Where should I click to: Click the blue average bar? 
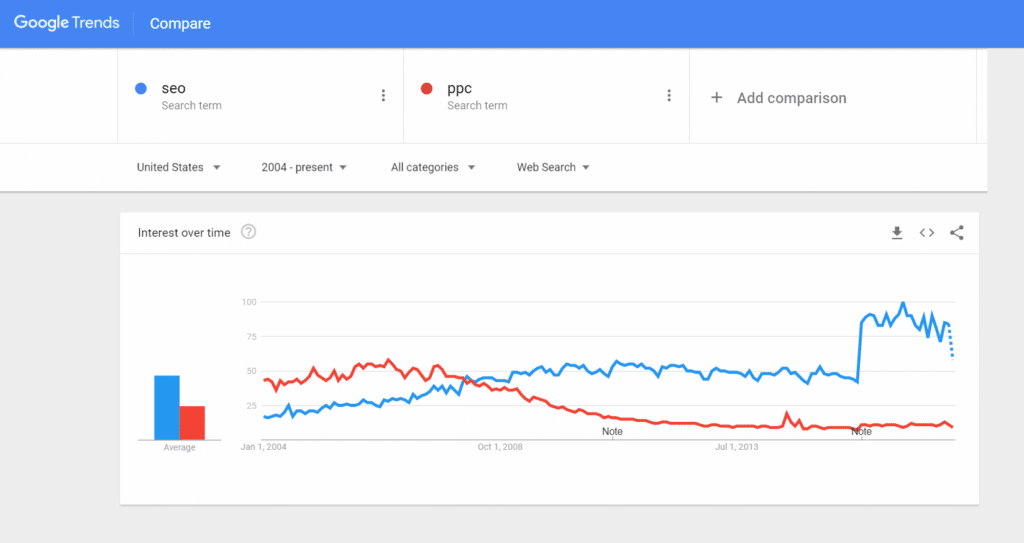167,407
